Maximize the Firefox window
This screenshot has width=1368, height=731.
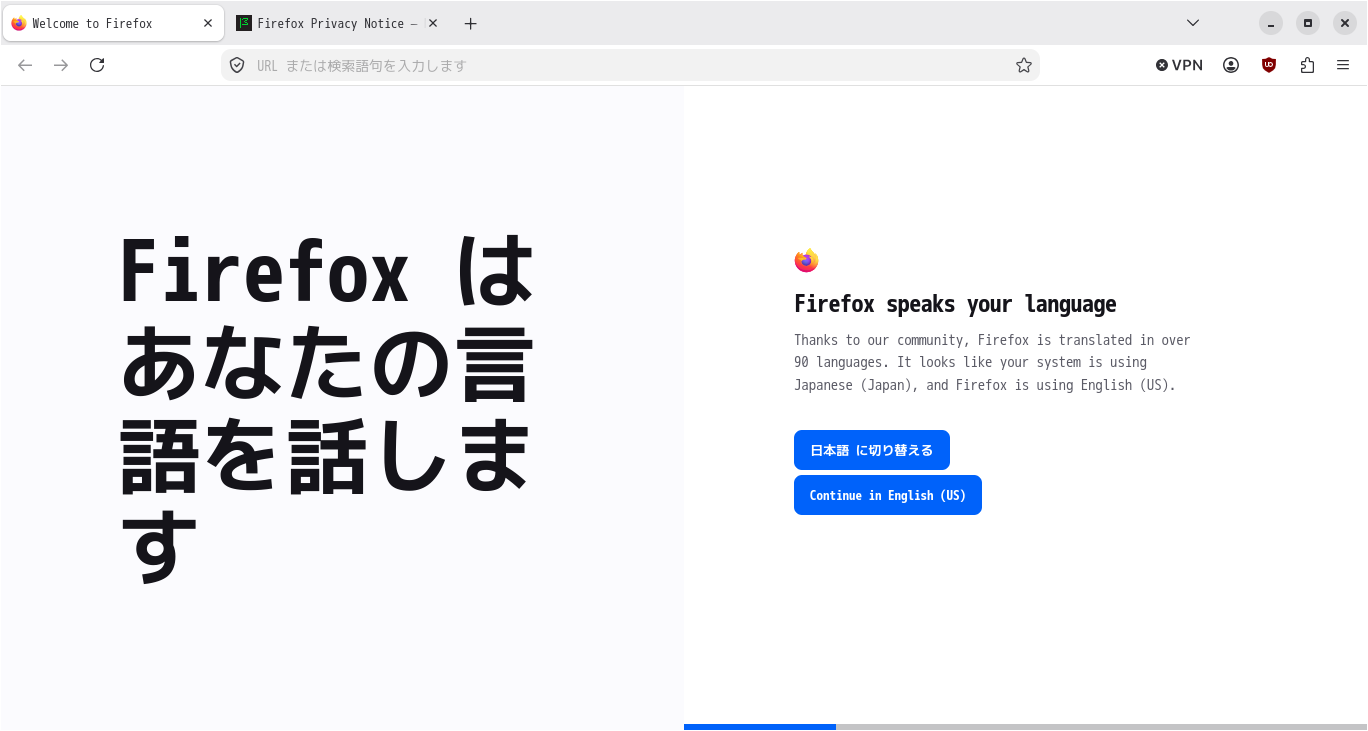1307,23
